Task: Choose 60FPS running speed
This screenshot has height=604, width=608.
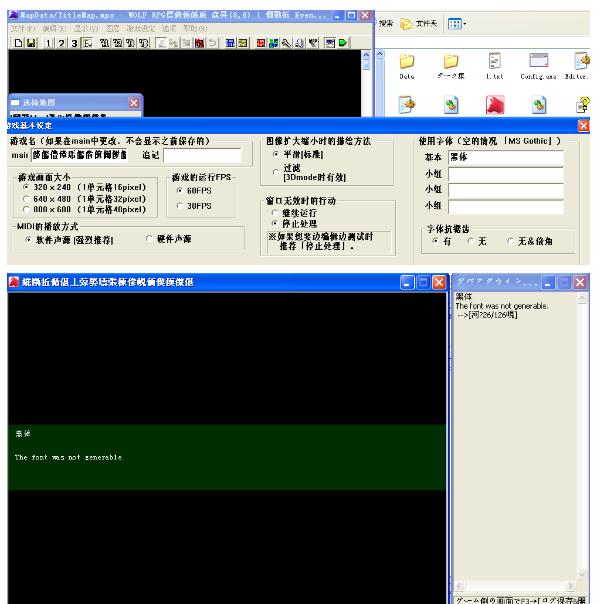Action: click(180, 191)
